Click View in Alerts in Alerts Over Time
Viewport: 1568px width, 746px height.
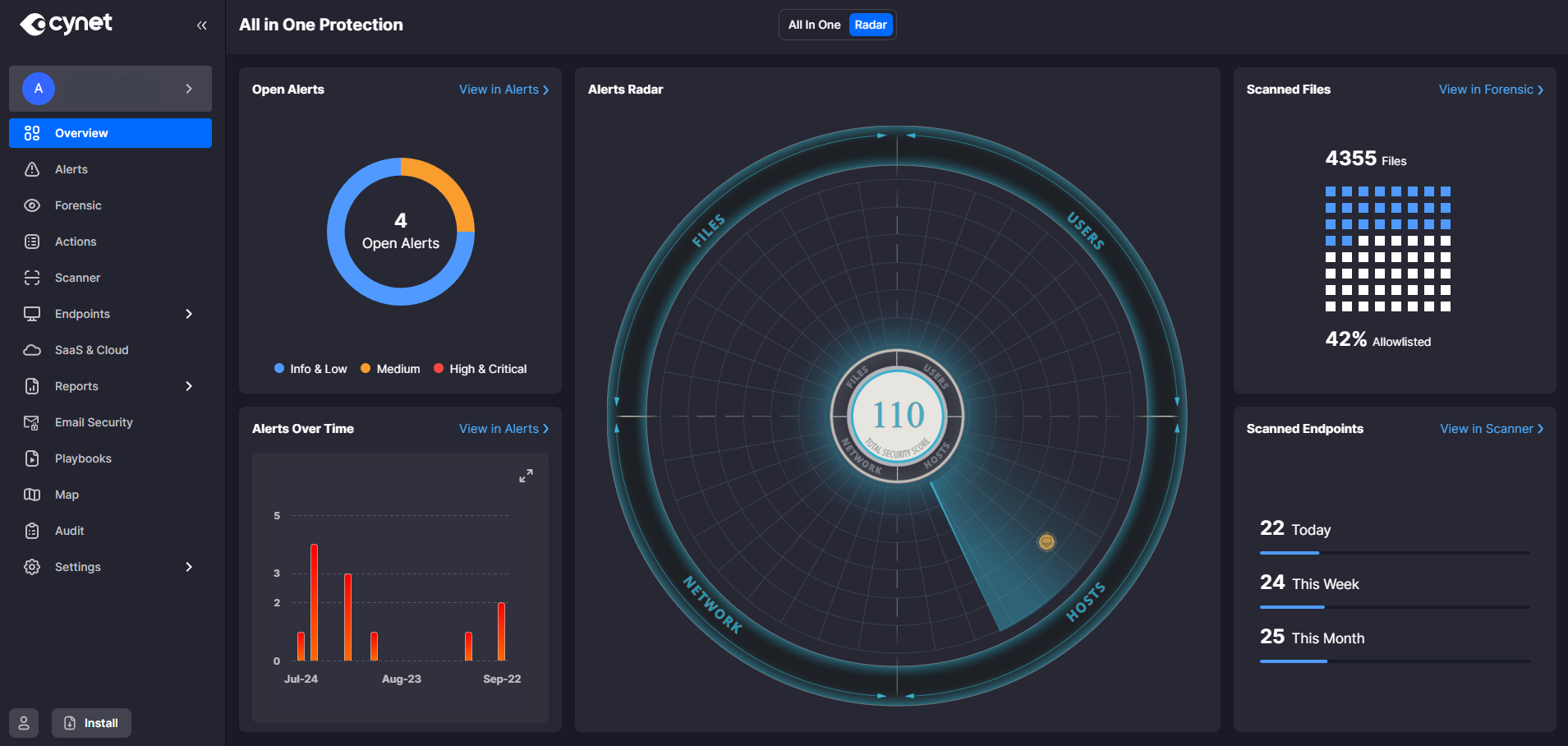504,429
